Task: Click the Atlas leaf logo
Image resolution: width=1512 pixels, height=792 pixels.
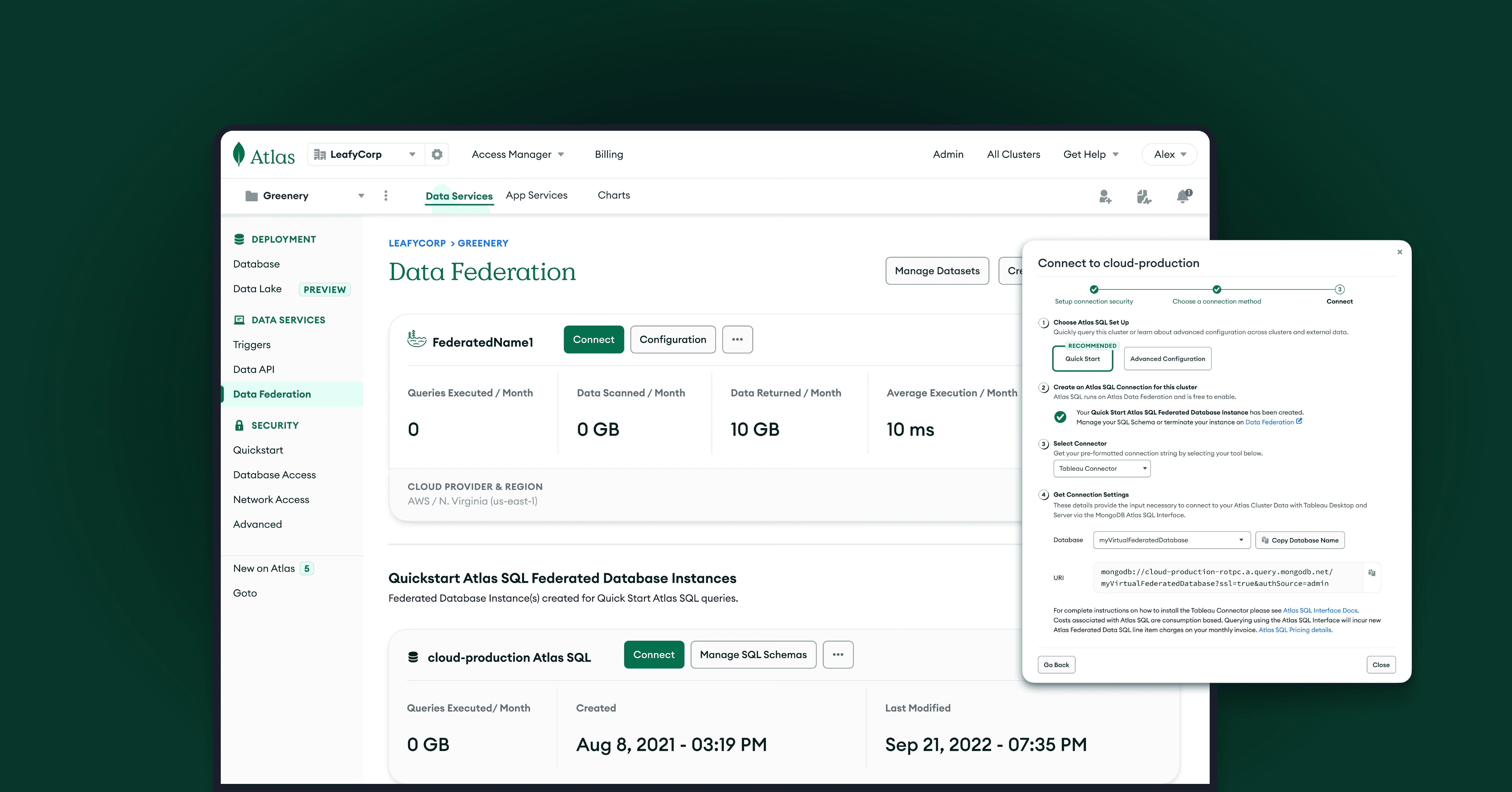Action: (239, 154)
